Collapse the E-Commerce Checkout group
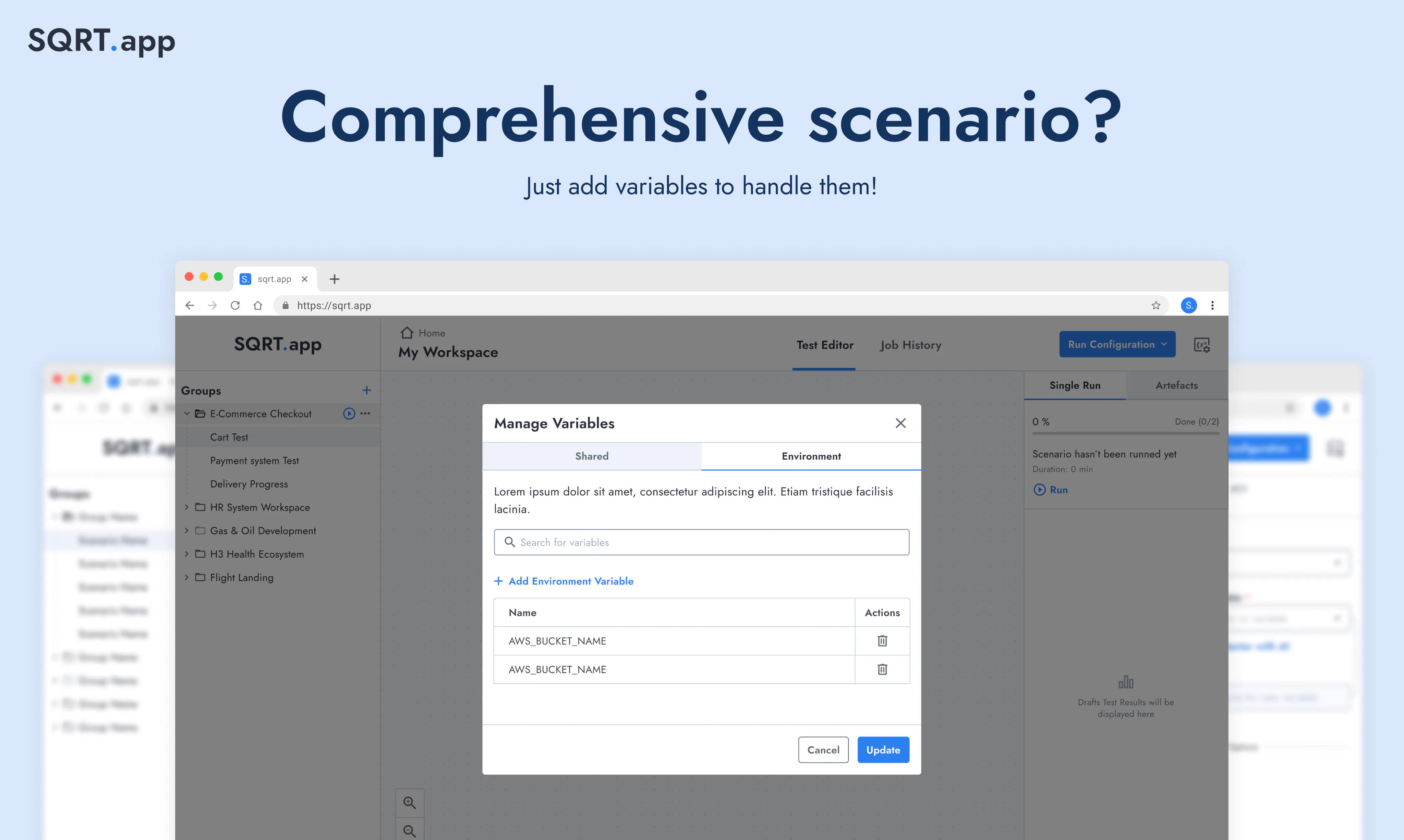The image size is (1404, 840). click(186, 414)
